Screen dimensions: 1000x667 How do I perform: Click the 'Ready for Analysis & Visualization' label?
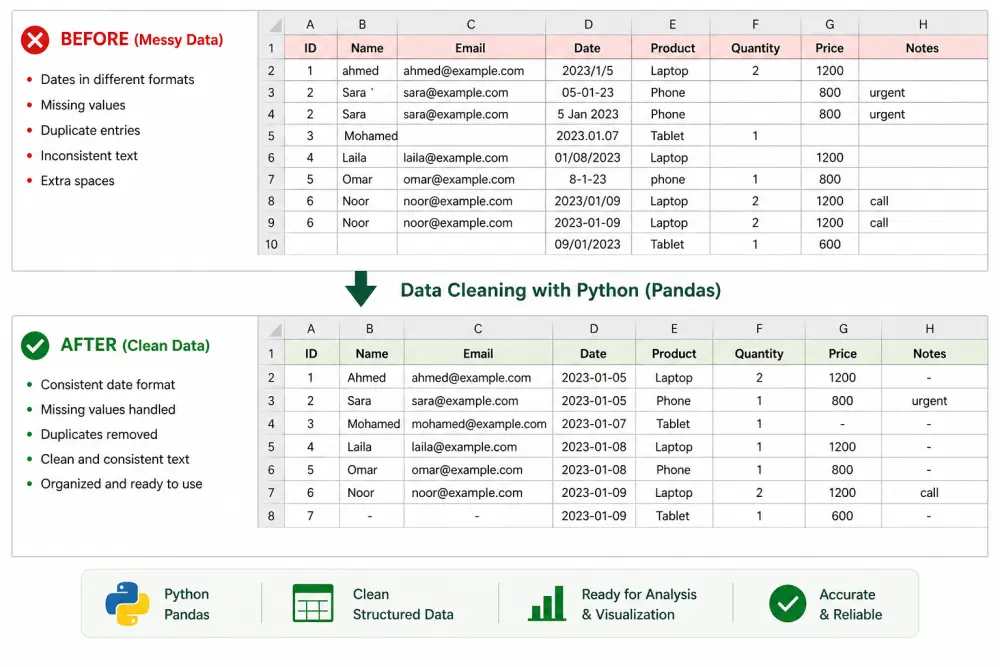(639, 604)
